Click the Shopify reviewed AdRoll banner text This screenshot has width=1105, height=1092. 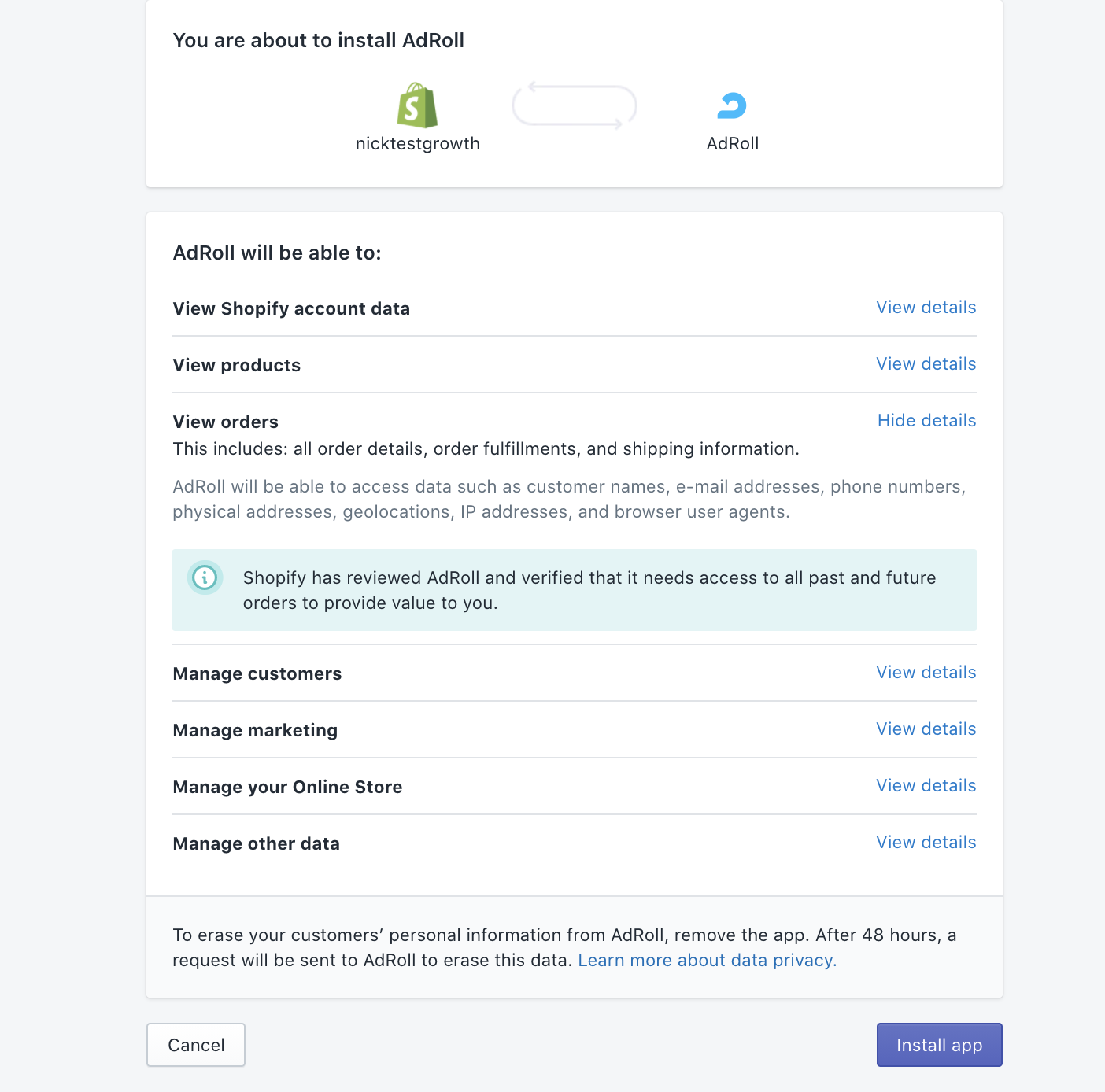pos(589,590)
